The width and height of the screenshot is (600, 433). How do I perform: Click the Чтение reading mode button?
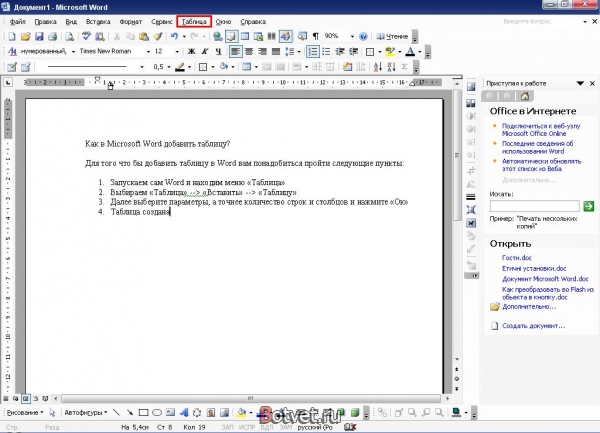click(x=392, y=36)
